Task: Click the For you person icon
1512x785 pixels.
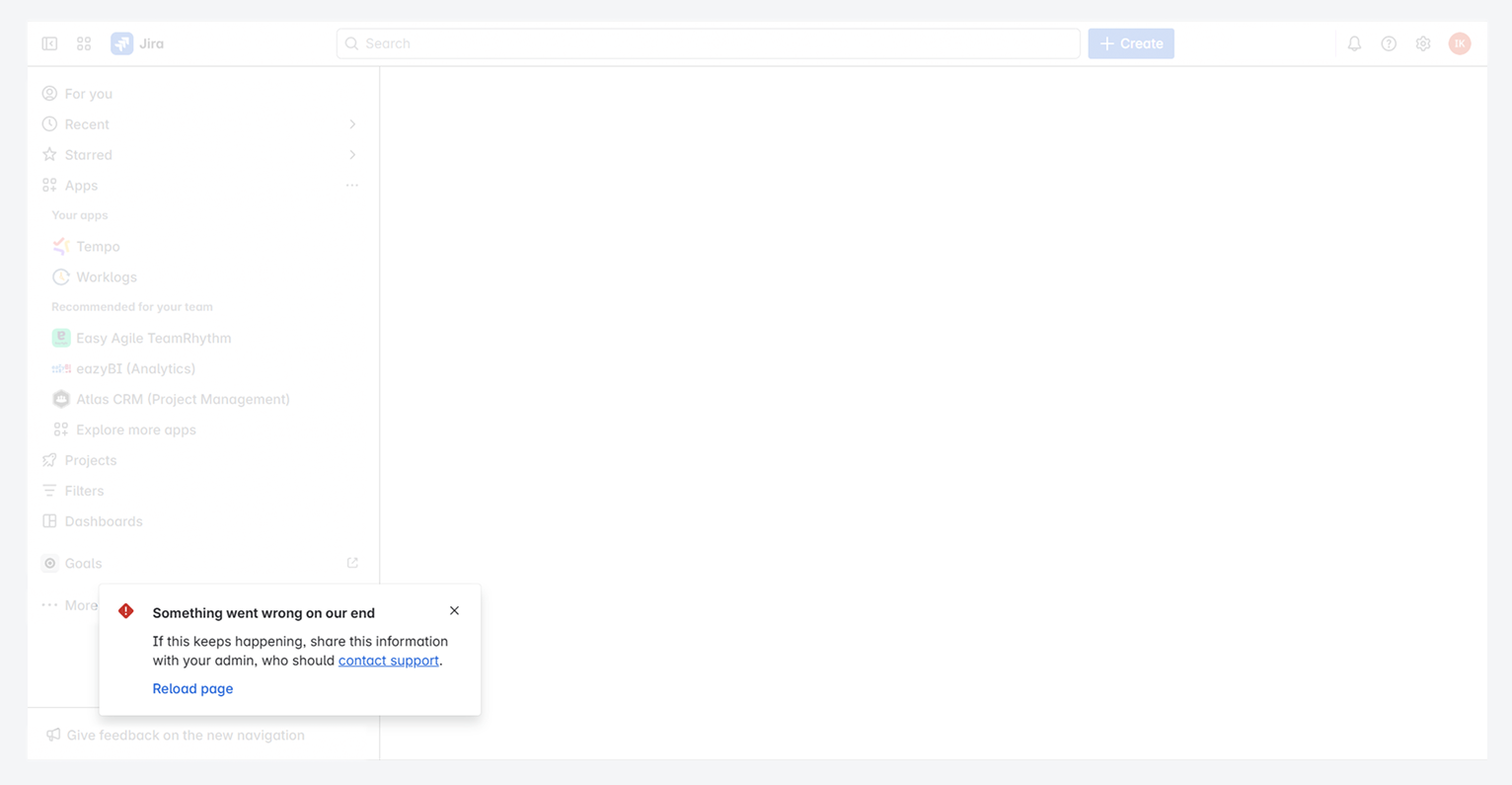Action: pyautogui.click(x=49, y=94)
